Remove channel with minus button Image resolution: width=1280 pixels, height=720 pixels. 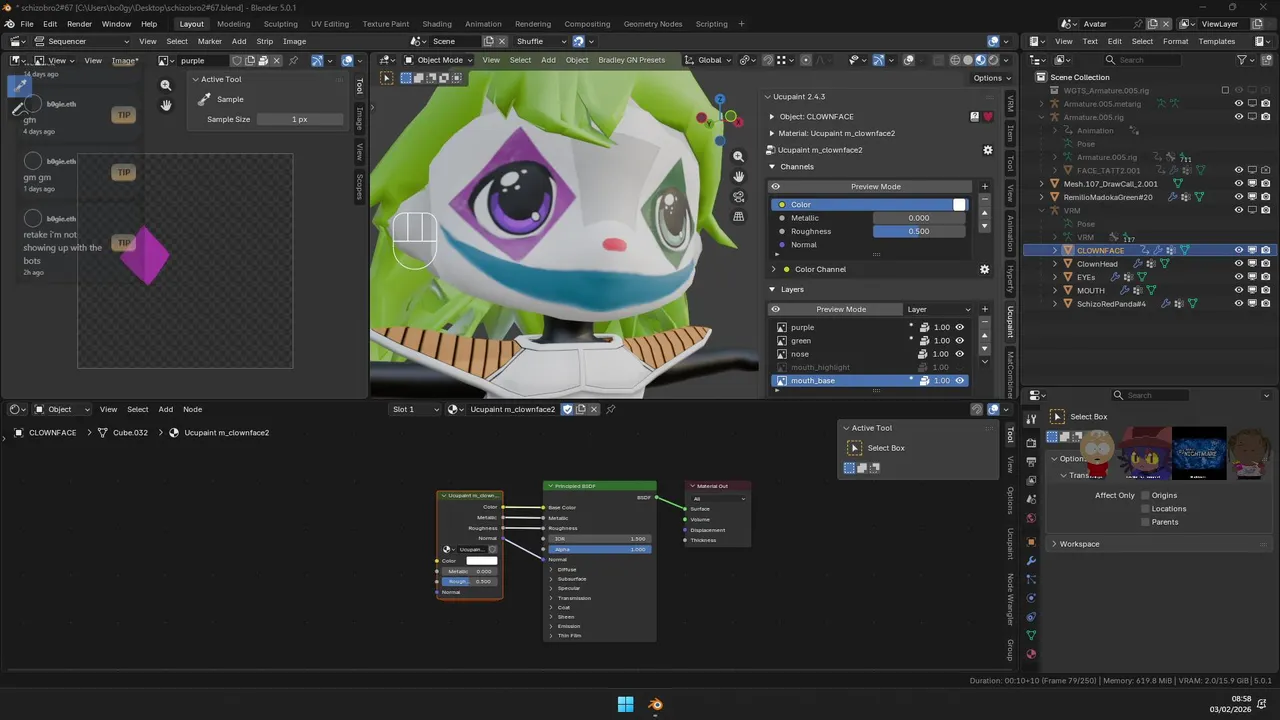point(984,199)
